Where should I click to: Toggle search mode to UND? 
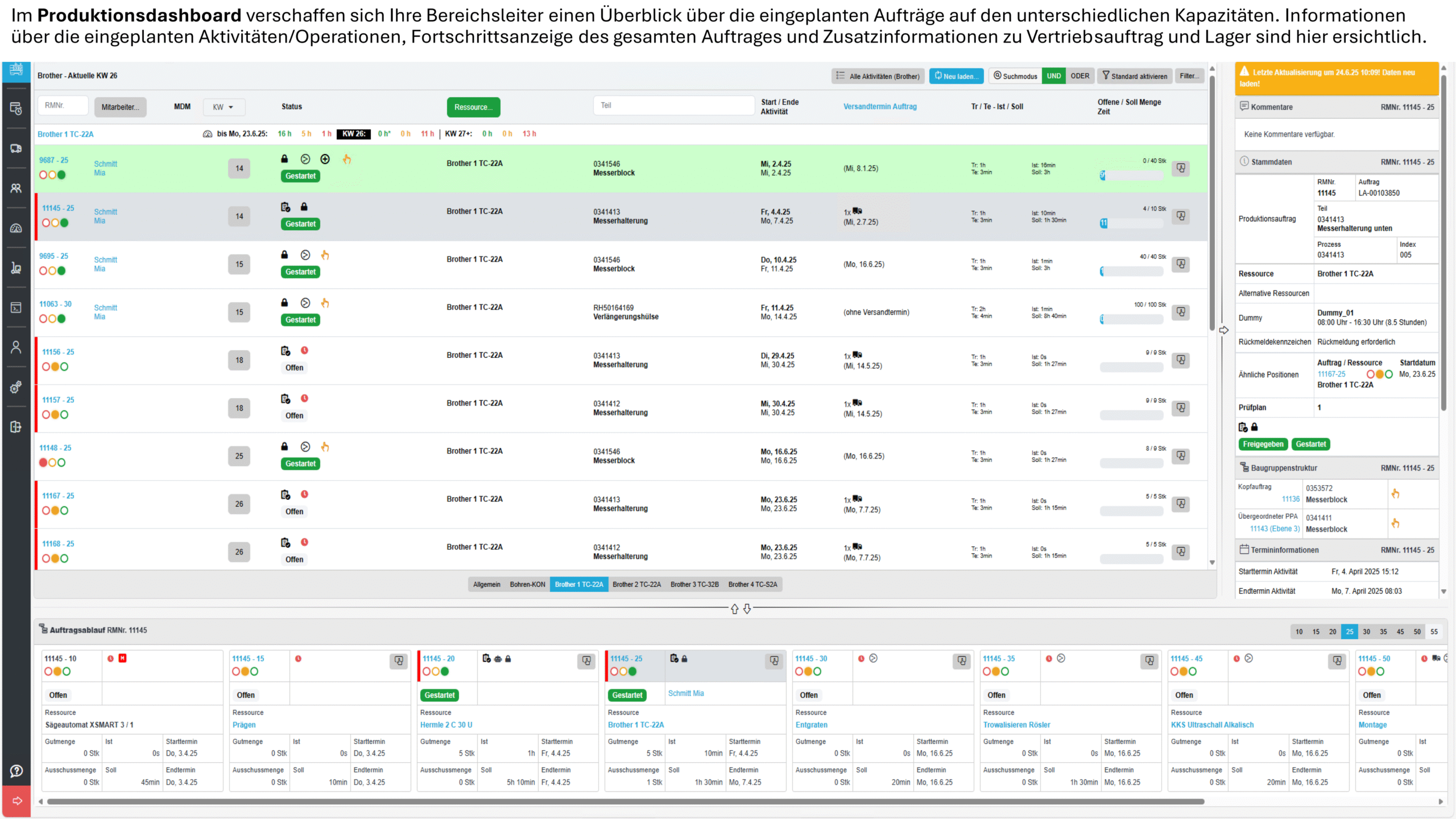(x=1053, y=76)
